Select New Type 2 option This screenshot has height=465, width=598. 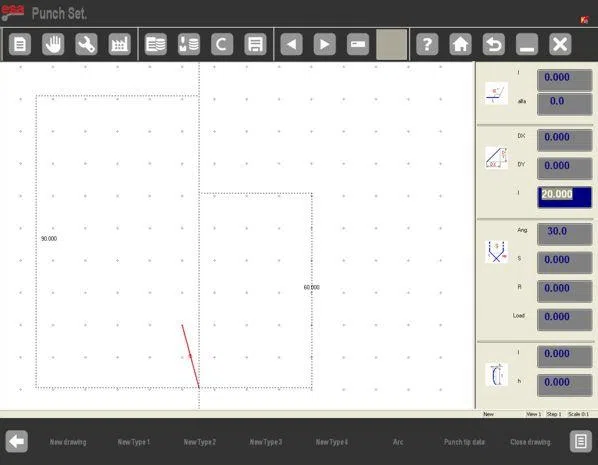(x=200, y=442)
